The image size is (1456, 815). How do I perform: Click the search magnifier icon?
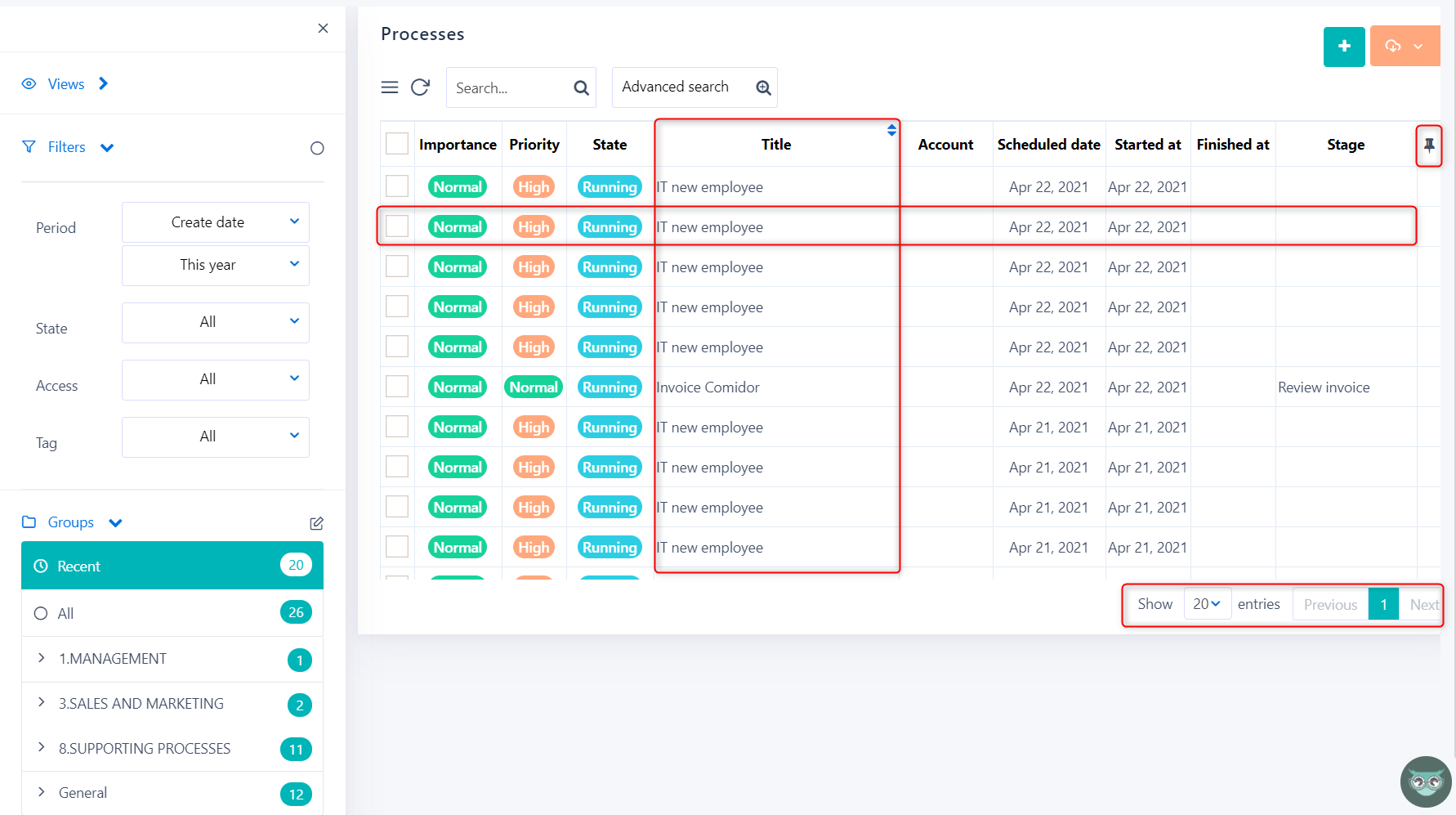581,88
